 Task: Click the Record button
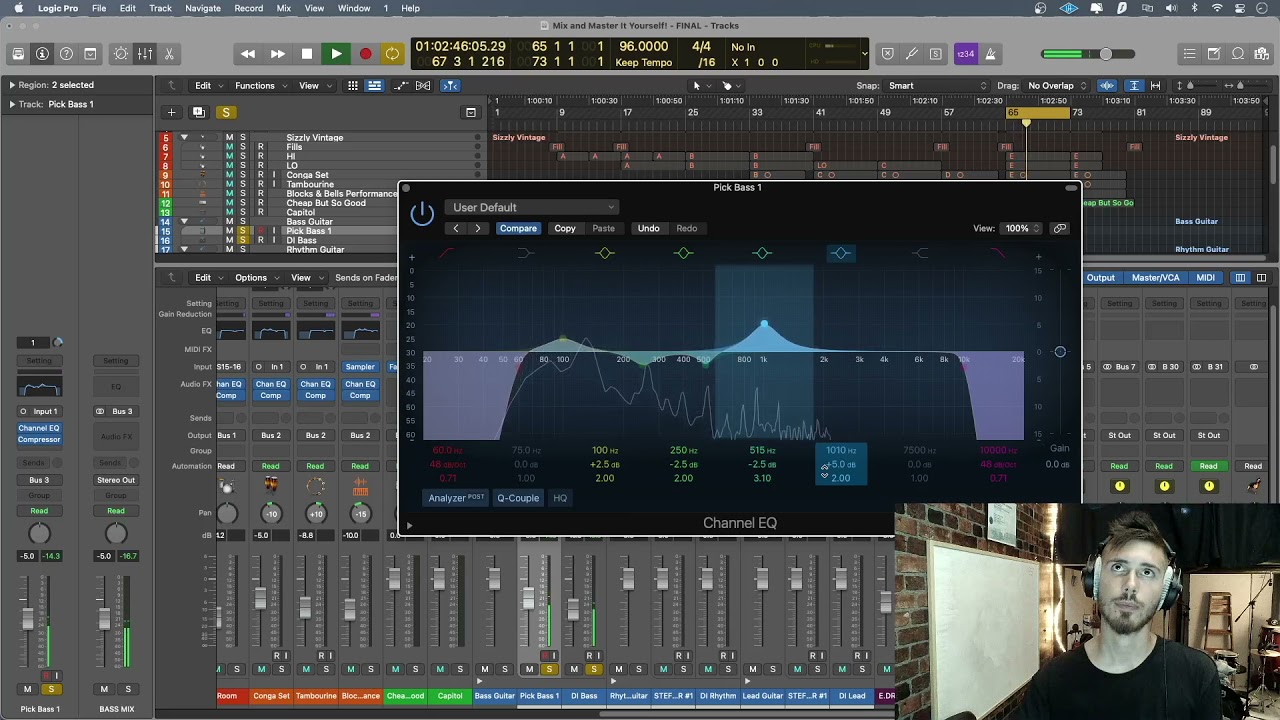(365, 54)
